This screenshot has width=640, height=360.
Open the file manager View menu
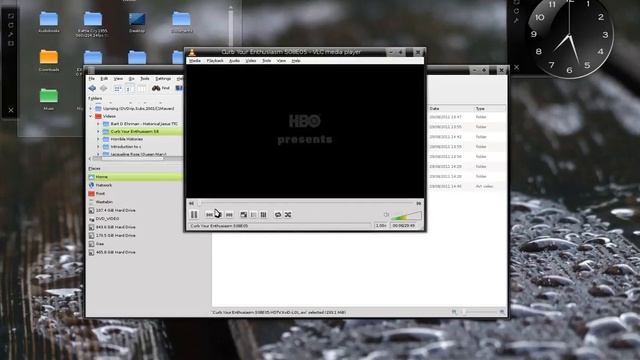pos(118,78)
